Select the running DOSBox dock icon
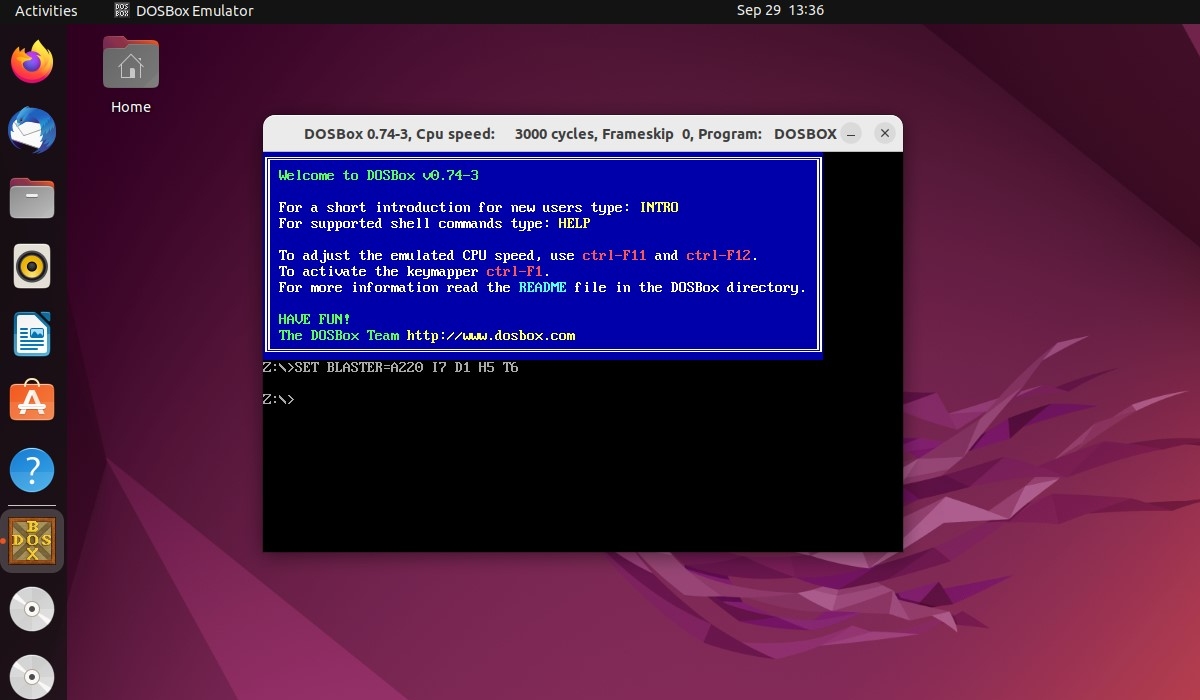 click(x=32, y=539)
